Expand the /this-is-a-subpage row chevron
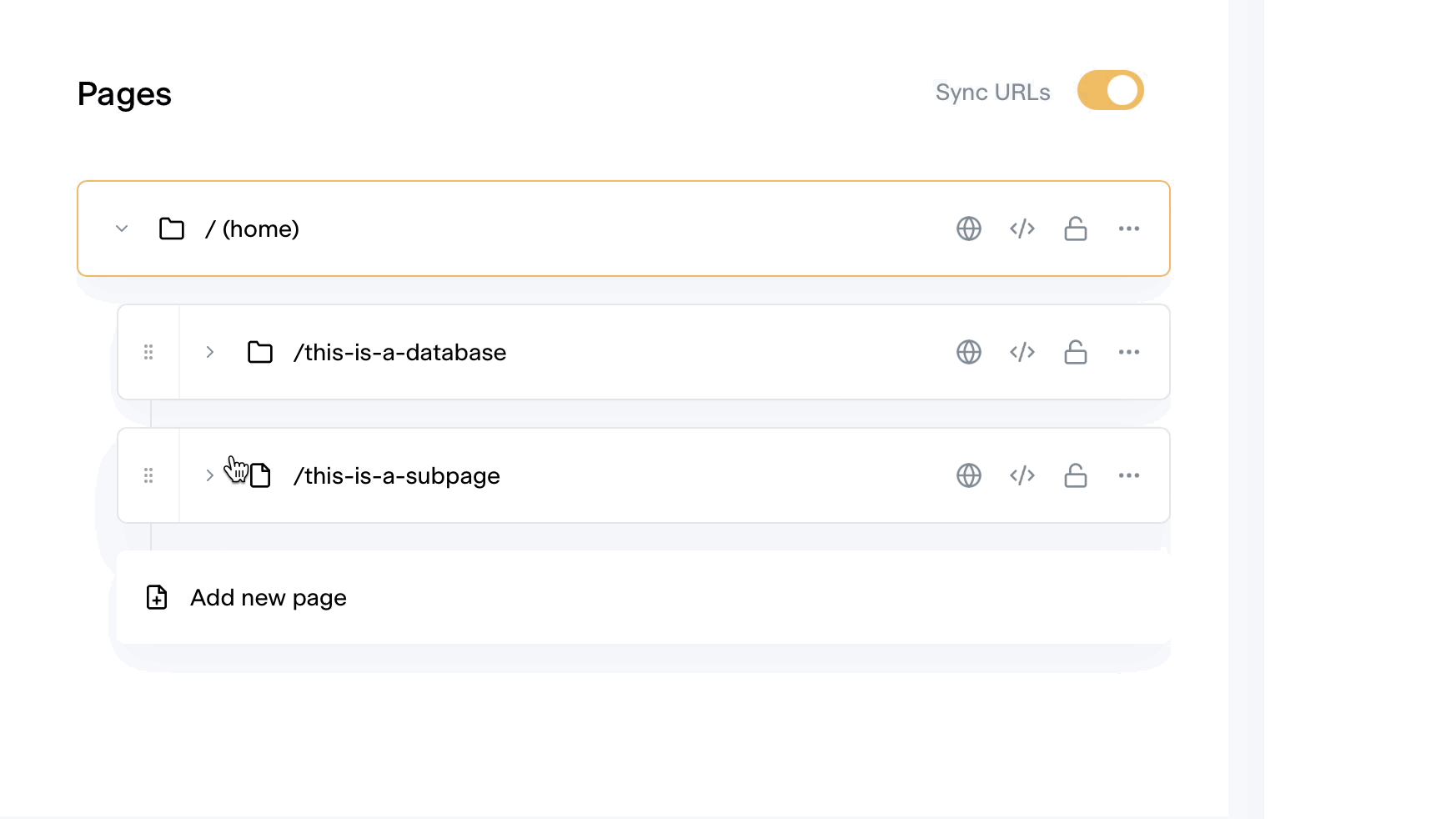1456x819 pixels. coord(210,475)
